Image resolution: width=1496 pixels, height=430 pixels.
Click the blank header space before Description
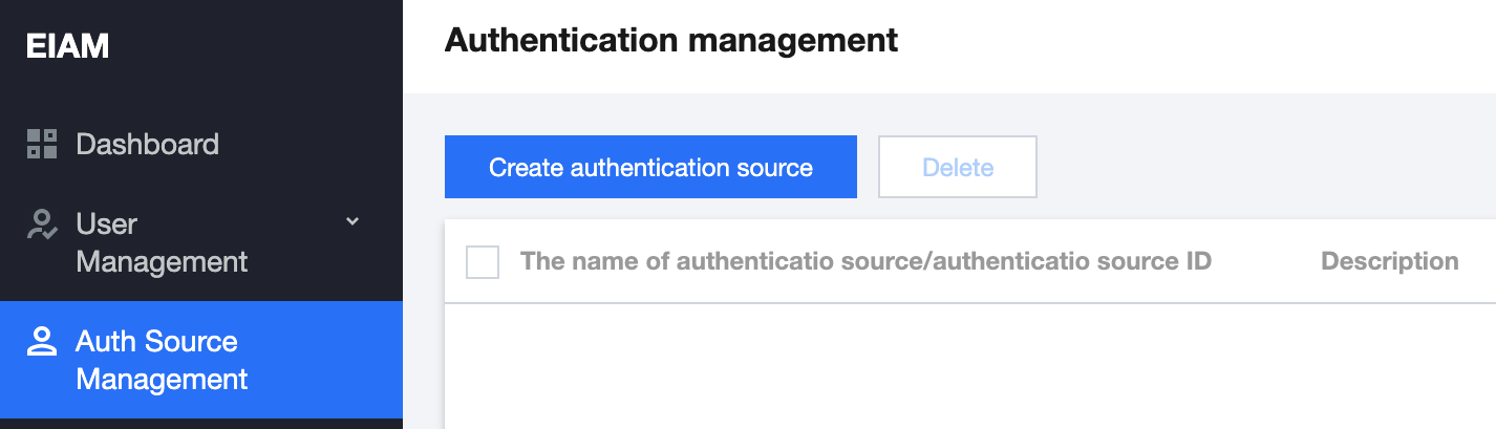(1266, 262)
